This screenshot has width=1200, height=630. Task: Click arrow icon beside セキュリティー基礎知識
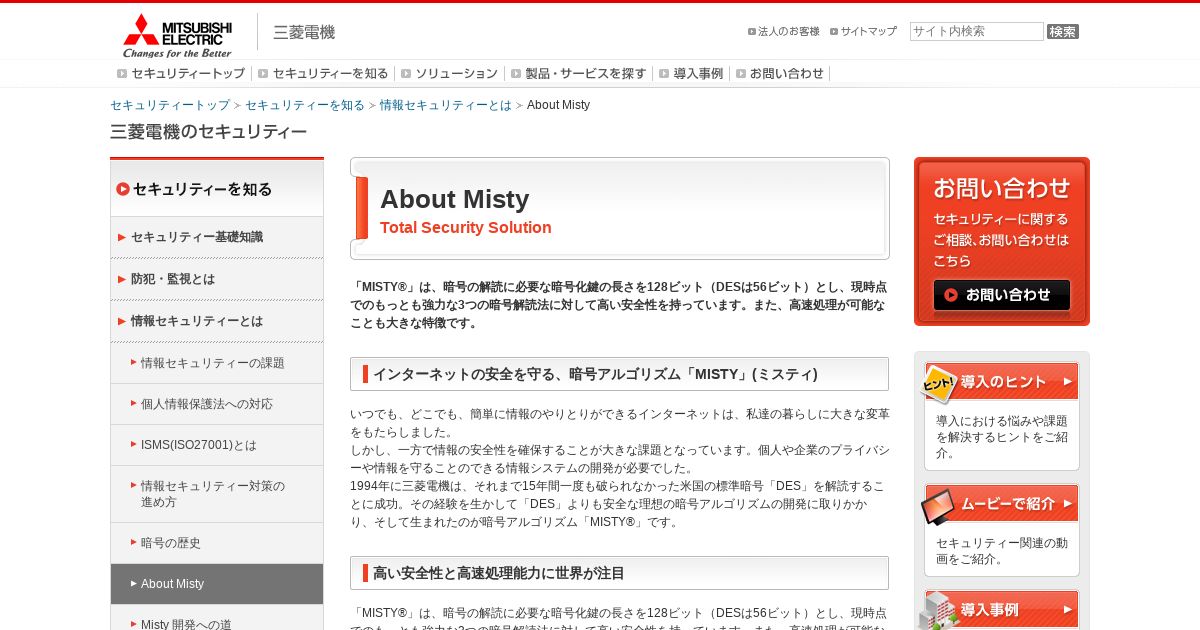tap(122, 237)
